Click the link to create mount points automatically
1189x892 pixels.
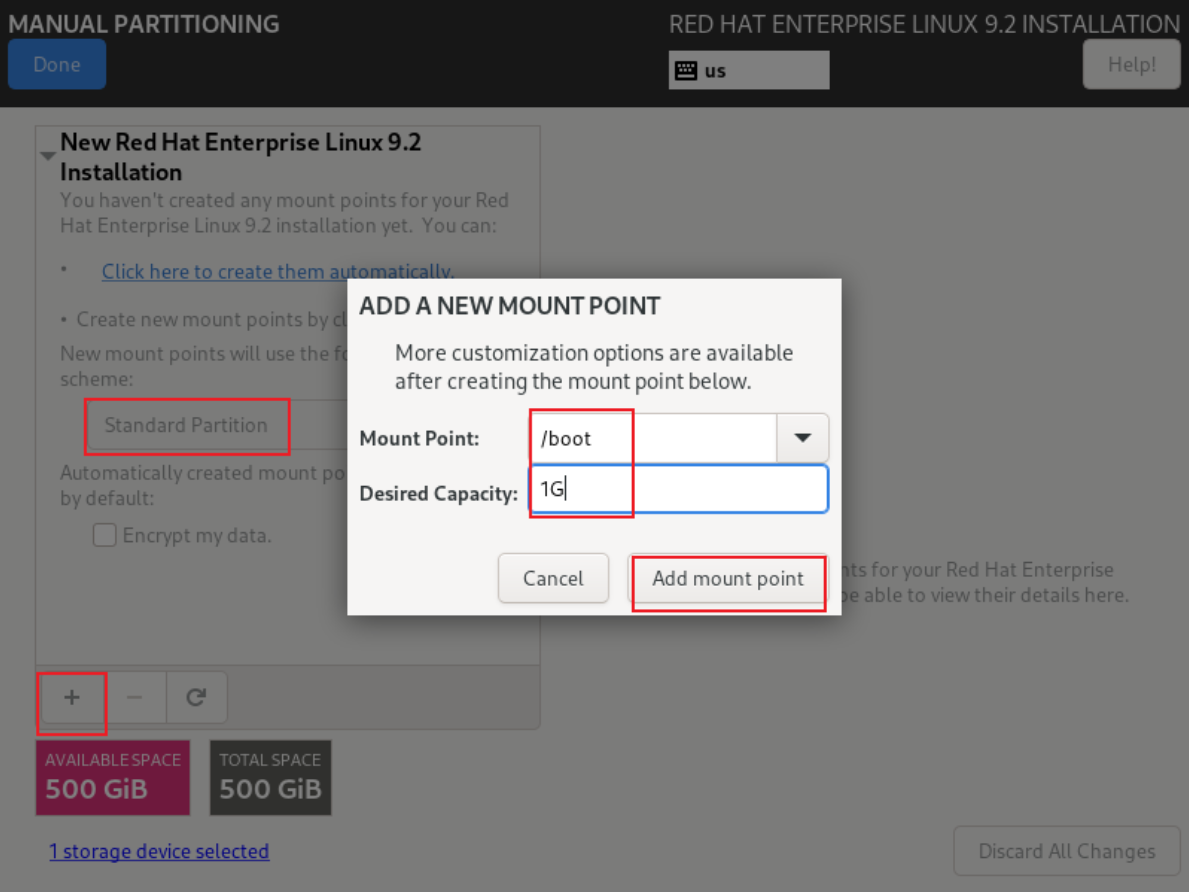278,272
